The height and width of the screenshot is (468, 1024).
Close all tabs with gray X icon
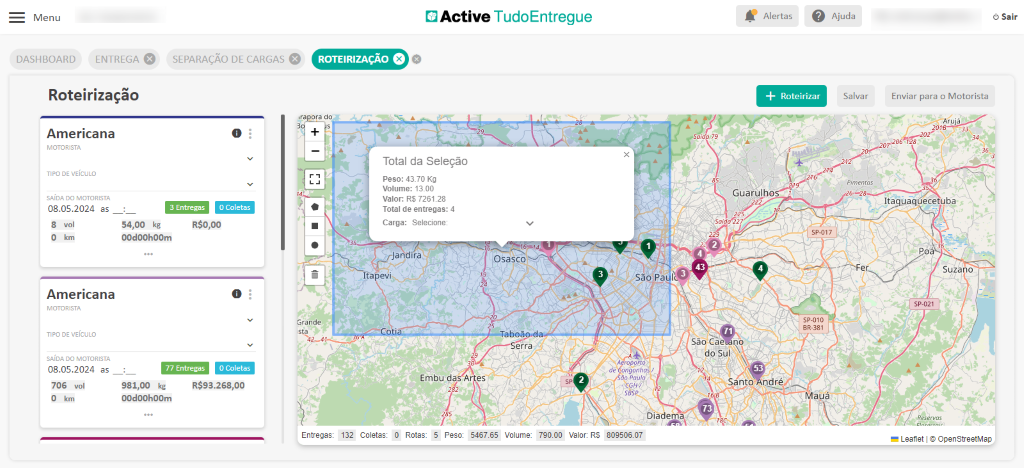pos(417,59)
